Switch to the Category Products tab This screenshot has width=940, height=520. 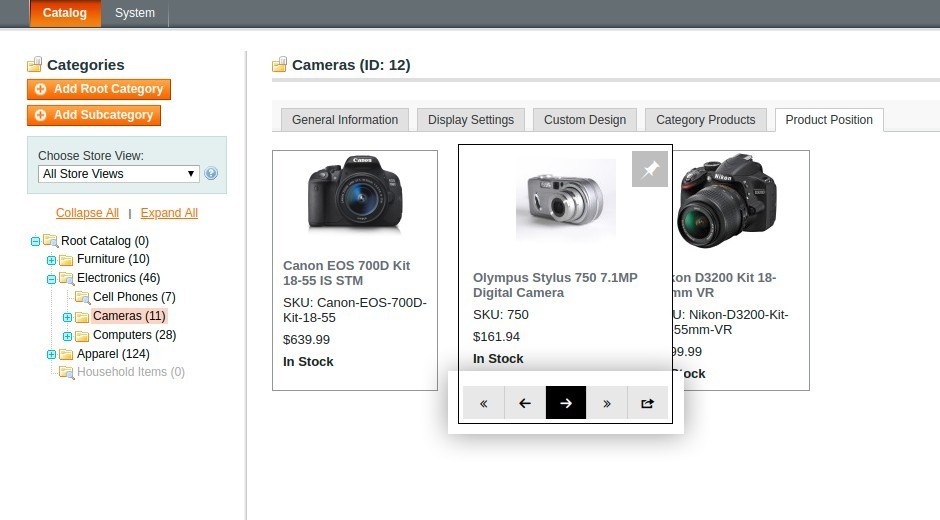click(706, 120)
